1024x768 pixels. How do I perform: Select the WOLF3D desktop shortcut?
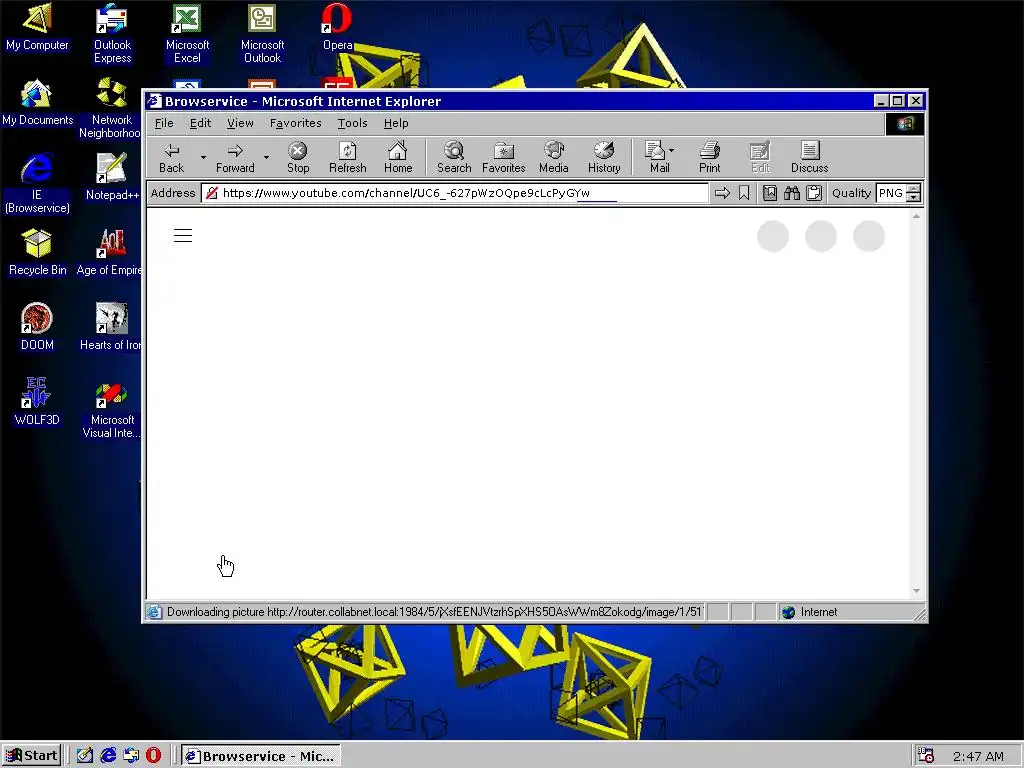[37, 402]
